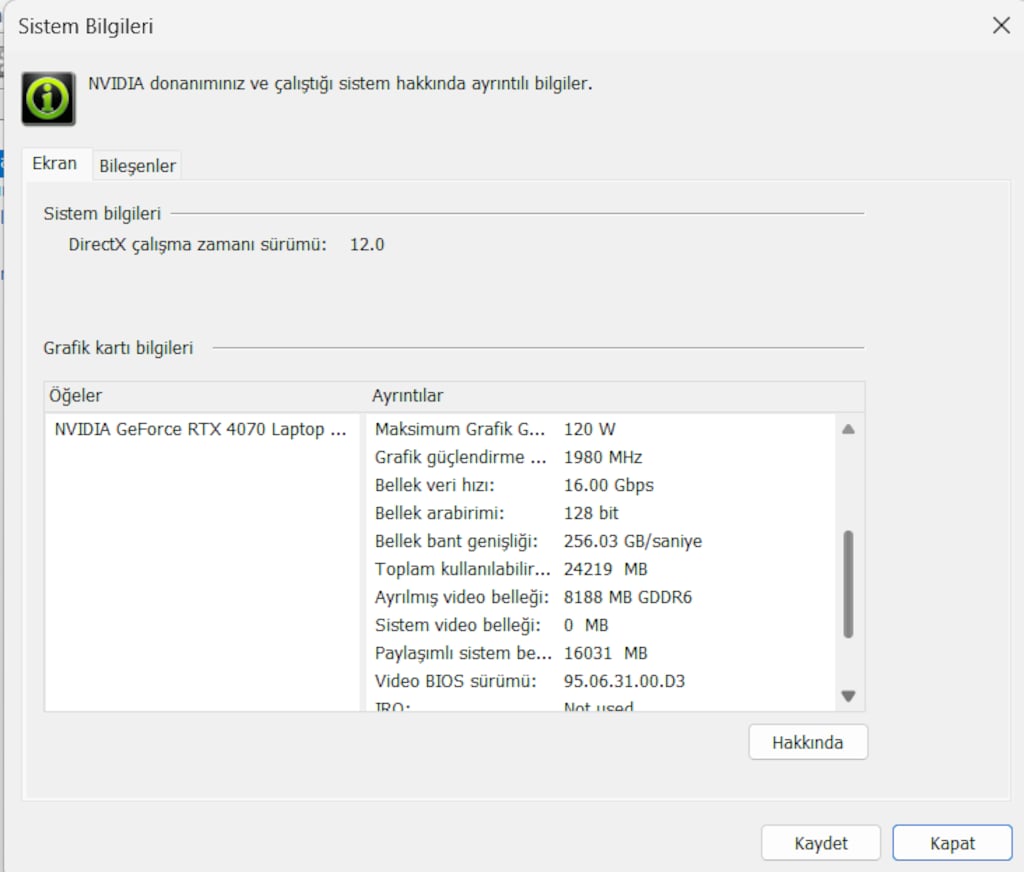Select the Sistem video belleği label

click(457, 625)
